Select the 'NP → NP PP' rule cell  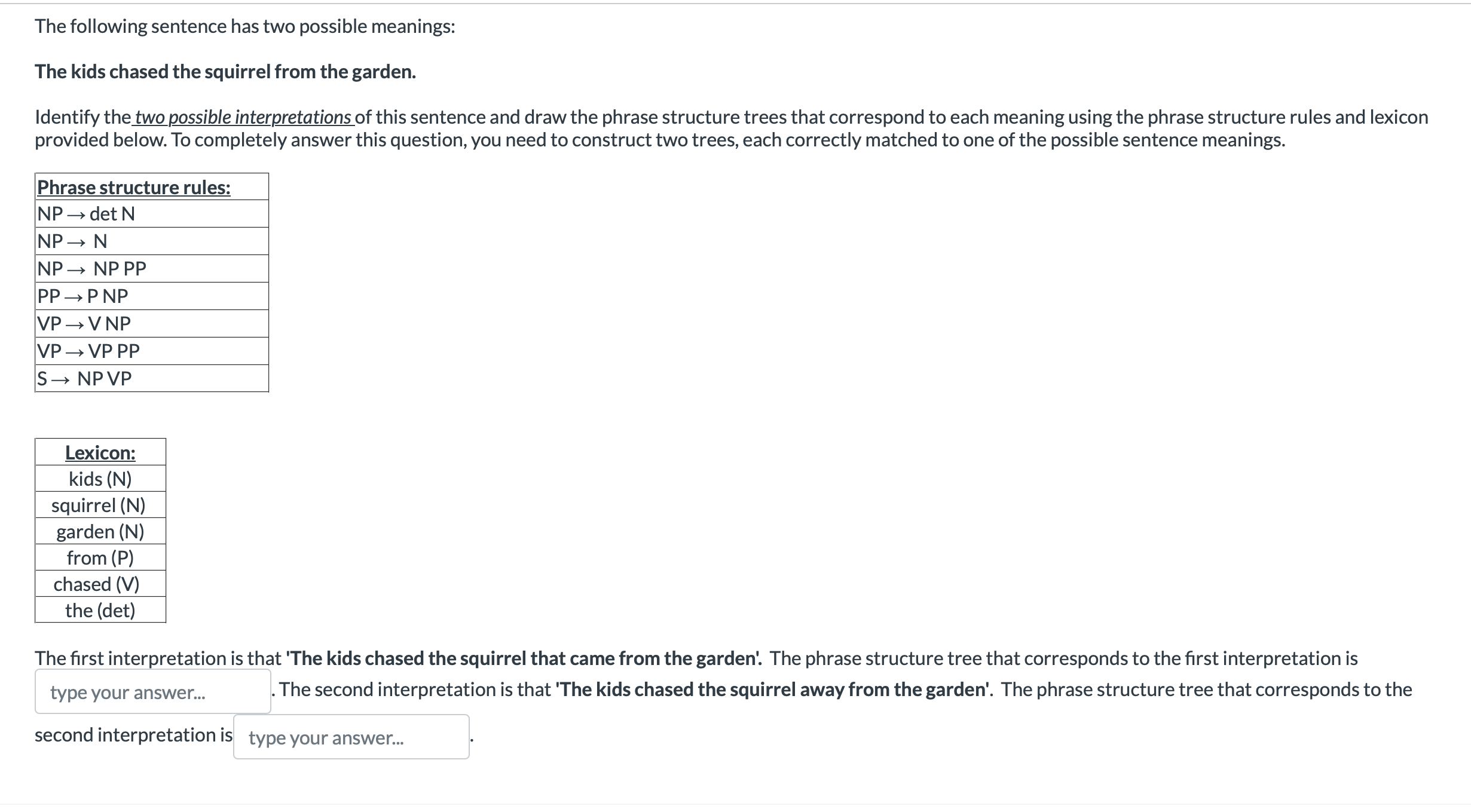tap(152, 268)
